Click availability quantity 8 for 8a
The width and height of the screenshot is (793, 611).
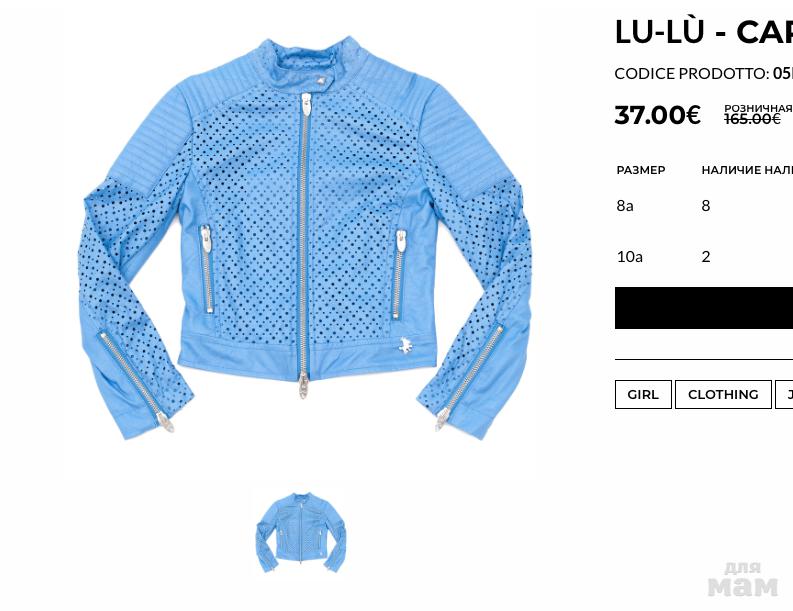point(706,205)
